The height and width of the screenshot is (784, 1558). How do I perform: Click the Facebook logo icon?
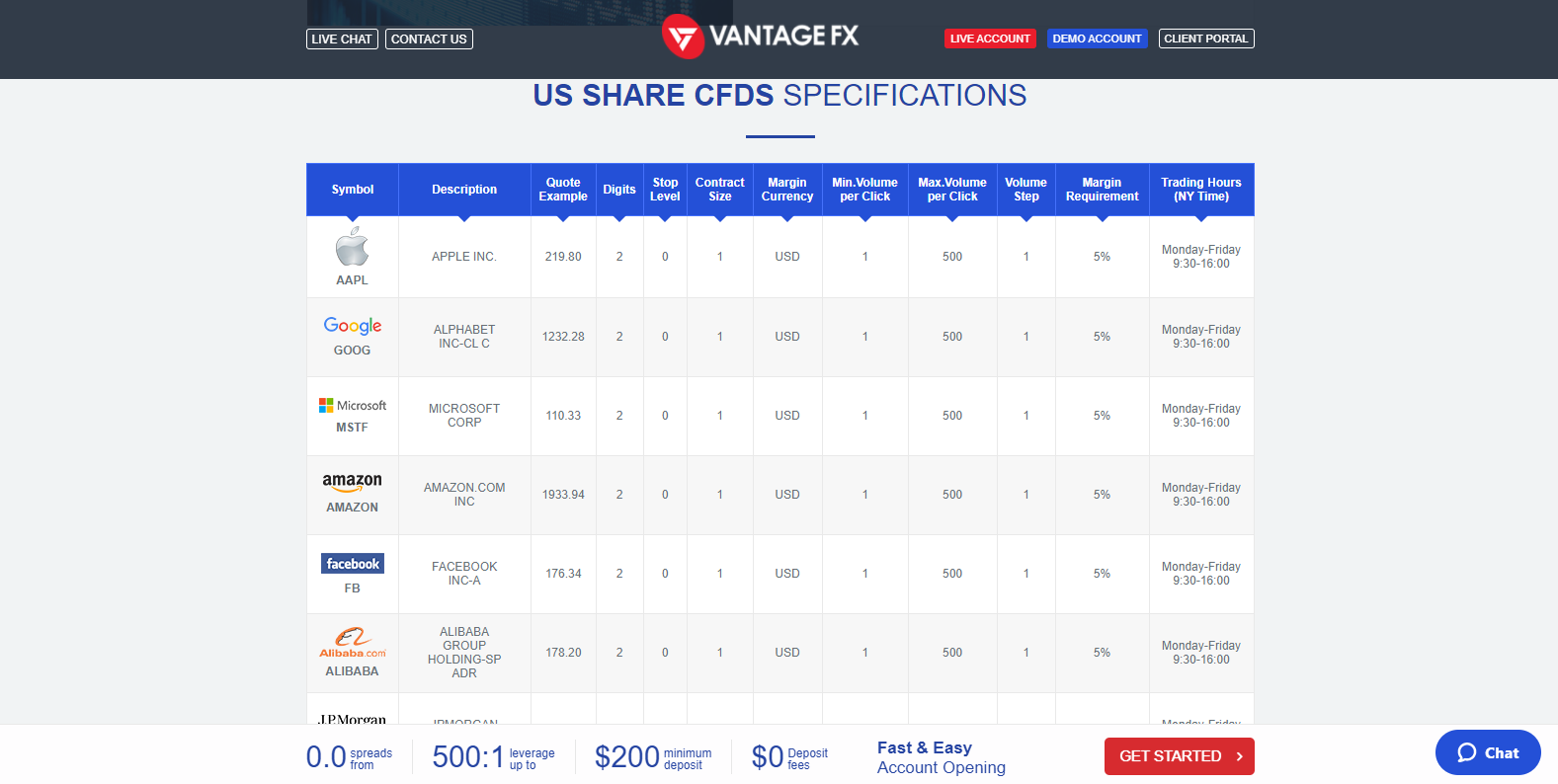[353, 564]
